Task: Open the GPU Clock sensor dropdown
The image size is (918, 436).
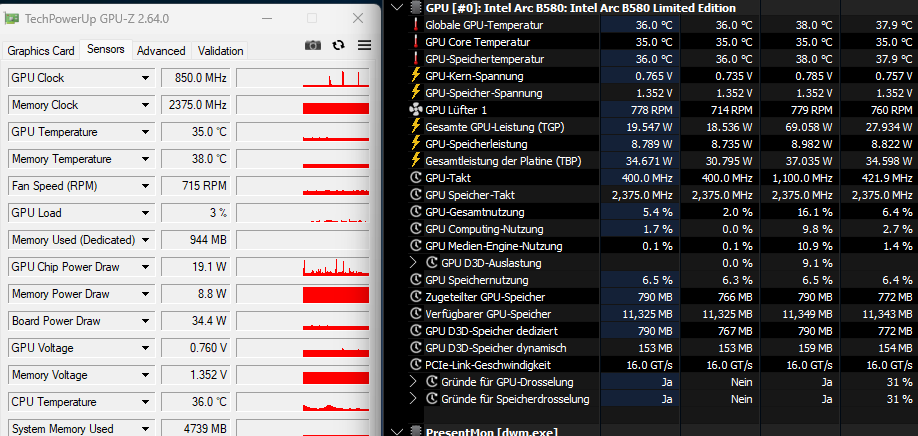Action: pos(145,78)
